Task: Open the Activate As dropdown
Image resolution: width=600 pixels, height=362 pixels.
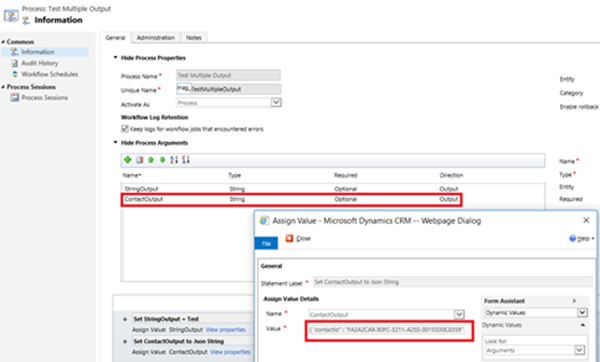Action: coord(276,103)
